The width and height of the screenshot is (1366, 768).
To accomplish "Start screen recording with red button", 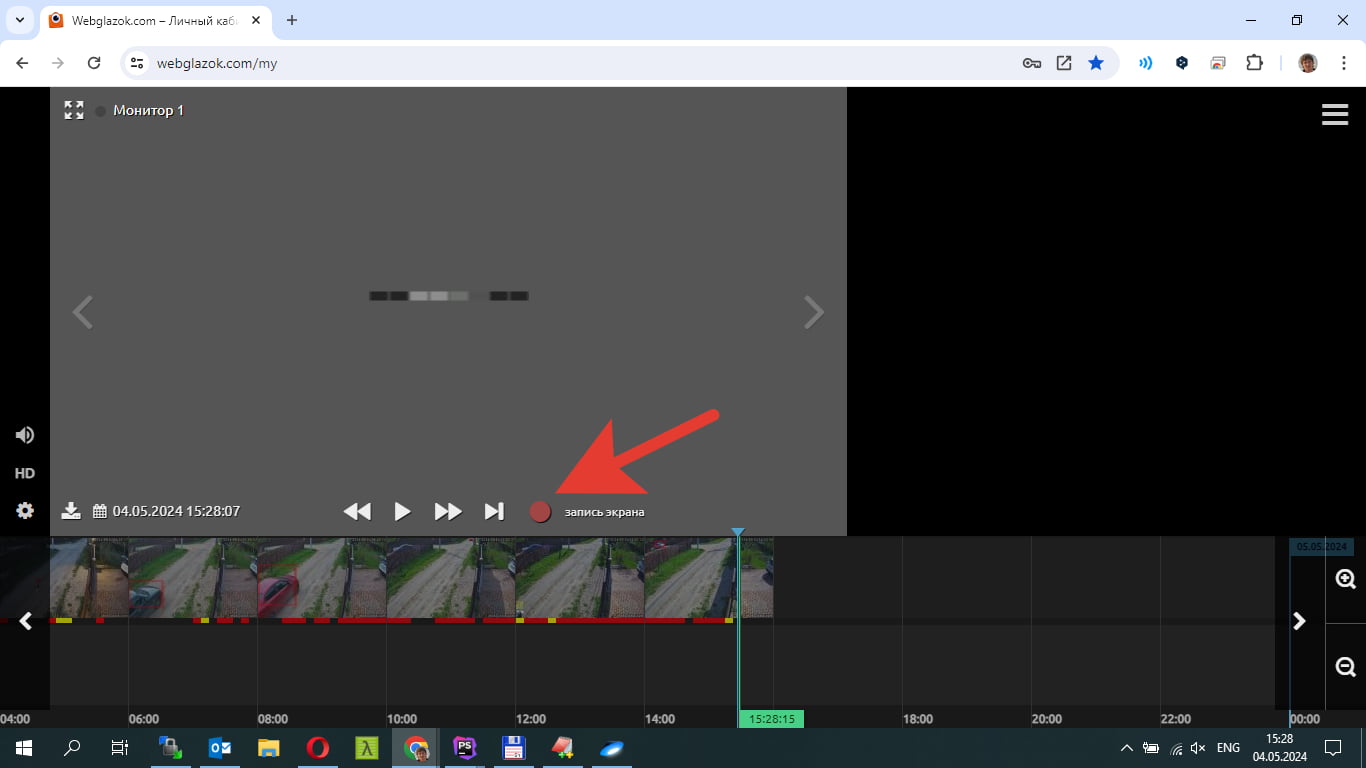I will click(540, 512).
